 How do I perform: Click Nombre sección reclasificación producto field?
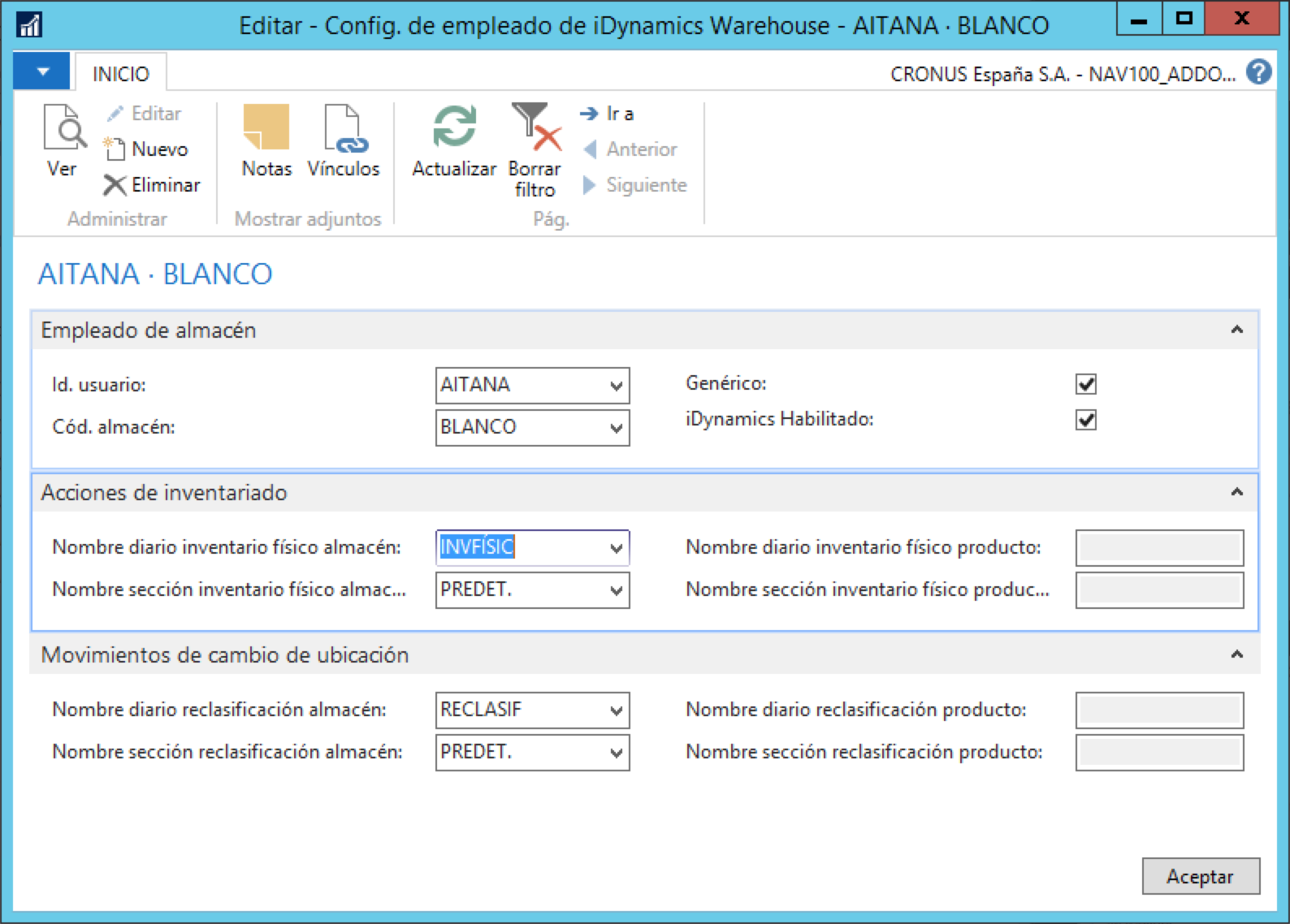pyautogui.click(x=1159, y=753)
